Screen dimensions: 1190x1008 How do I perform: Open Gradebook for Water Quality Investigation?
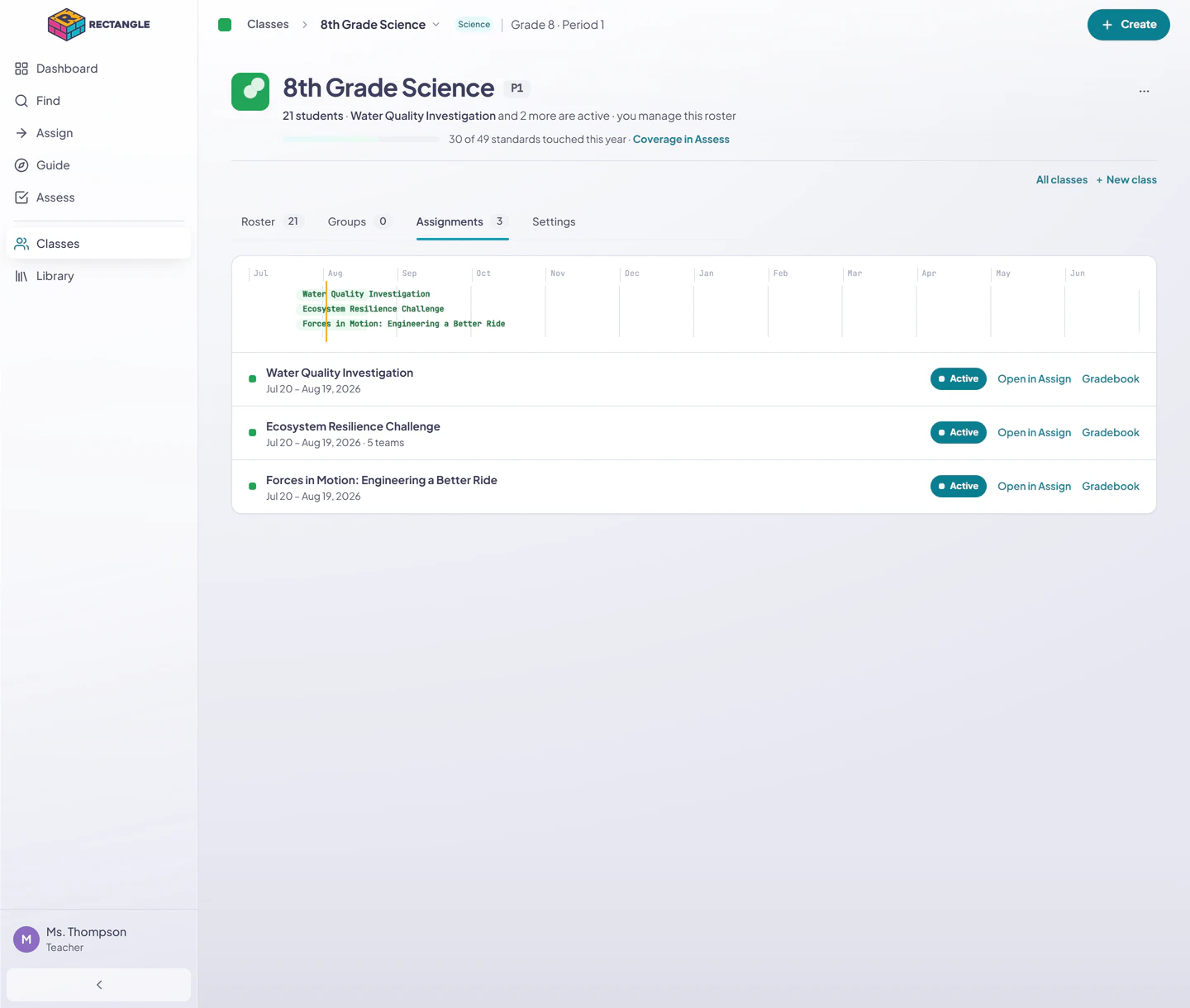[1111, 379]
